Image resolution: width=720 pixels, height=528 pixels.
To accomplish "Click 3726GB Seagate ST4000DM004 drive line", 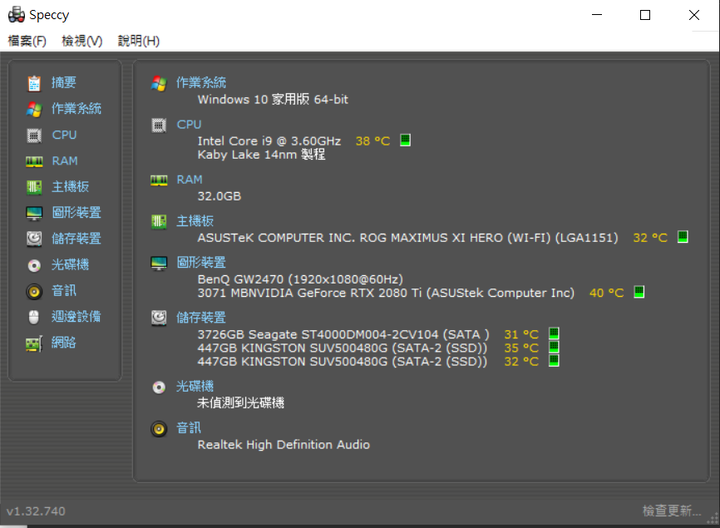I will tap(343, 334).
